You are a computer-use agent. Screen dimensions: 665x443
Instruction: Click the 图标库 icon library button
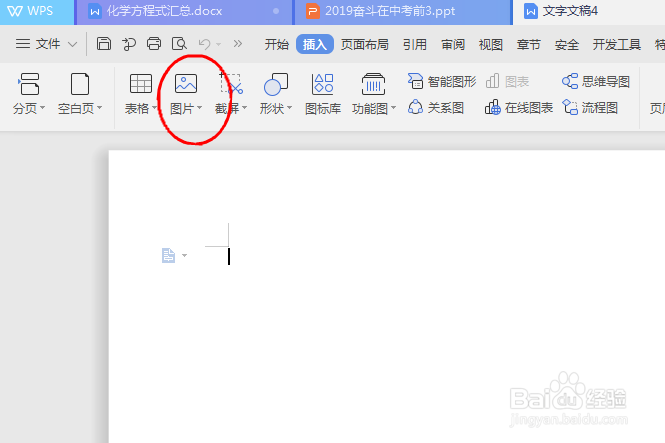point(323,92)
